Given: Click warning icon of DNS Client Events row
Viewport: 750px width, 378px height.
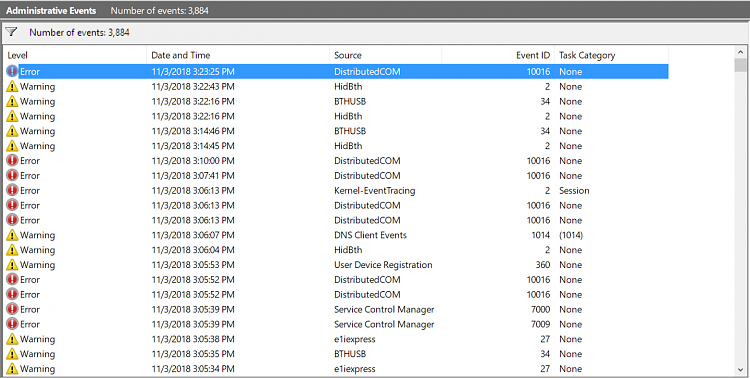Looking at the screenshot, I should (x=12, y=235).
